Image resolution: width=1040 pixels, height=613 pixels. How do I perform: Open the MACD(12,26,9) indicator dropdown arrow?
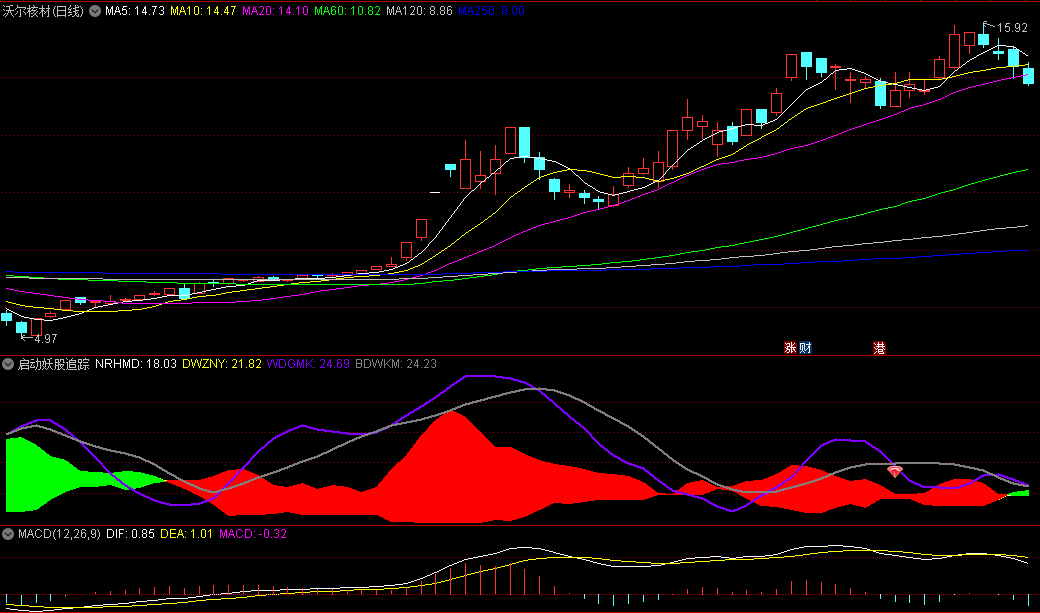point(8,533)
